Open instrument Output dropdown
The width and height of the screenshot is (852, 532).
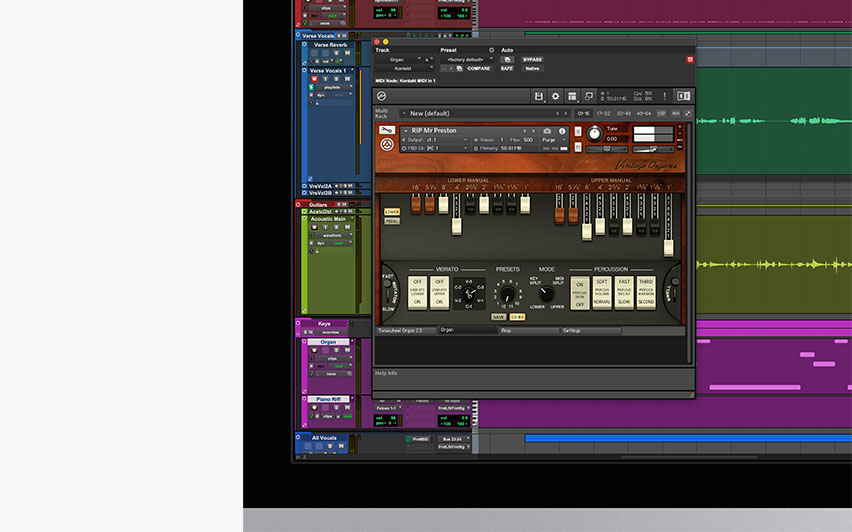pyautogui.click(x=435, y=140)
